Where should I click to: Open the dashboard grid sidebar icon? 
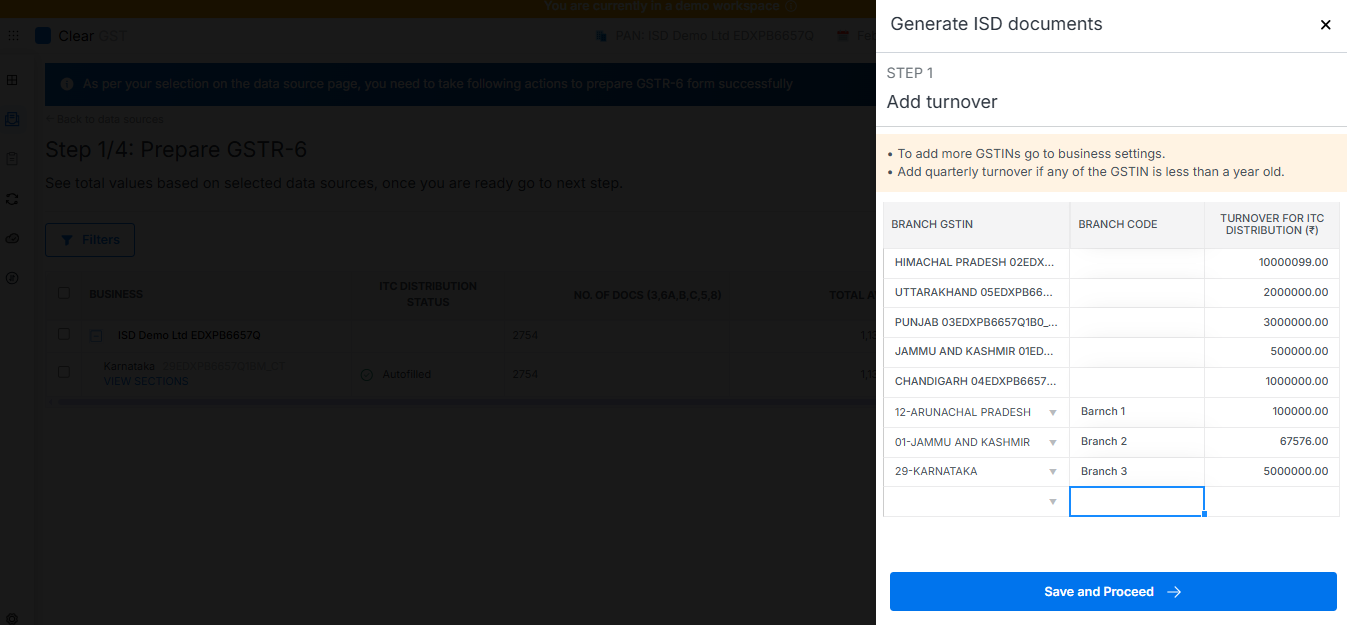[x=12, y=80]
